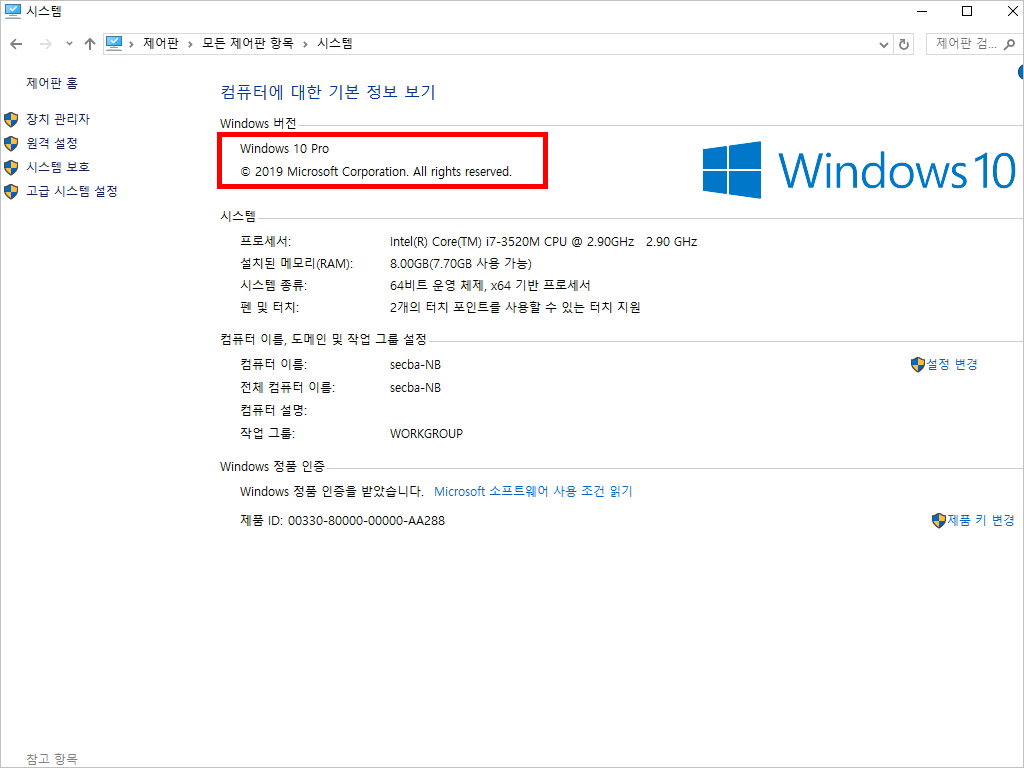The height and width of the screenshot is (768, 1024).
Task: Open Microsoft 소프트웨어 사용 조건 읽기 link
Action: click(x=533, y=491)
